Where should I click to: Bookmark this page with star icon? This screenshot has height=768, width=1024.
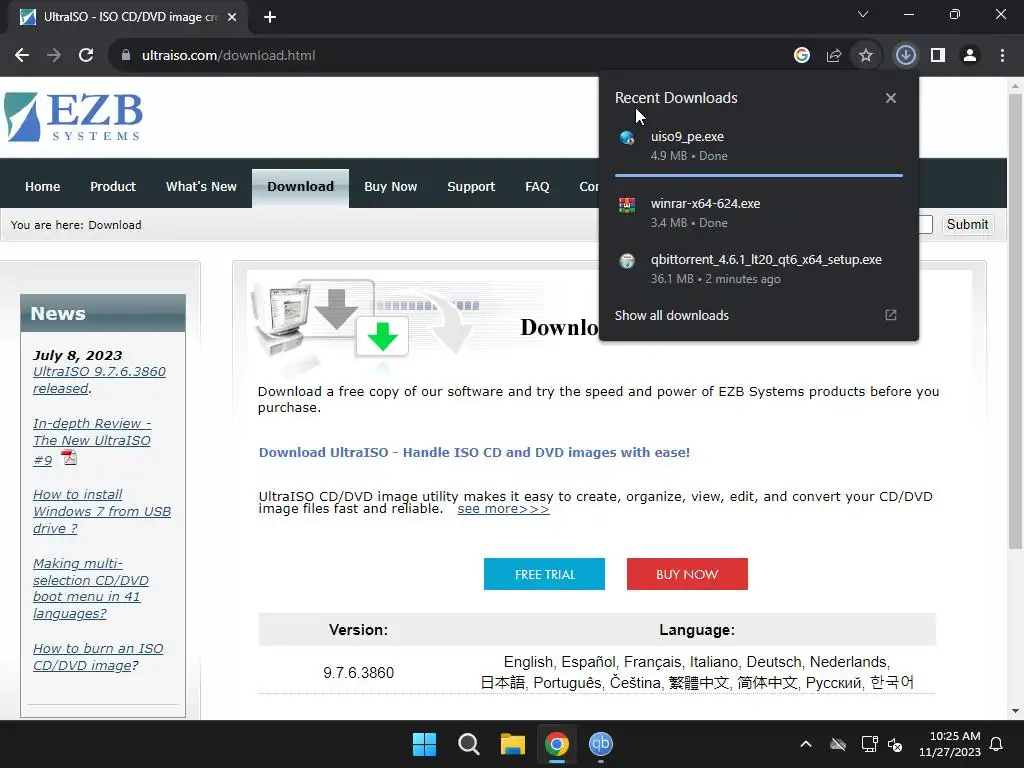click(866, 56)
